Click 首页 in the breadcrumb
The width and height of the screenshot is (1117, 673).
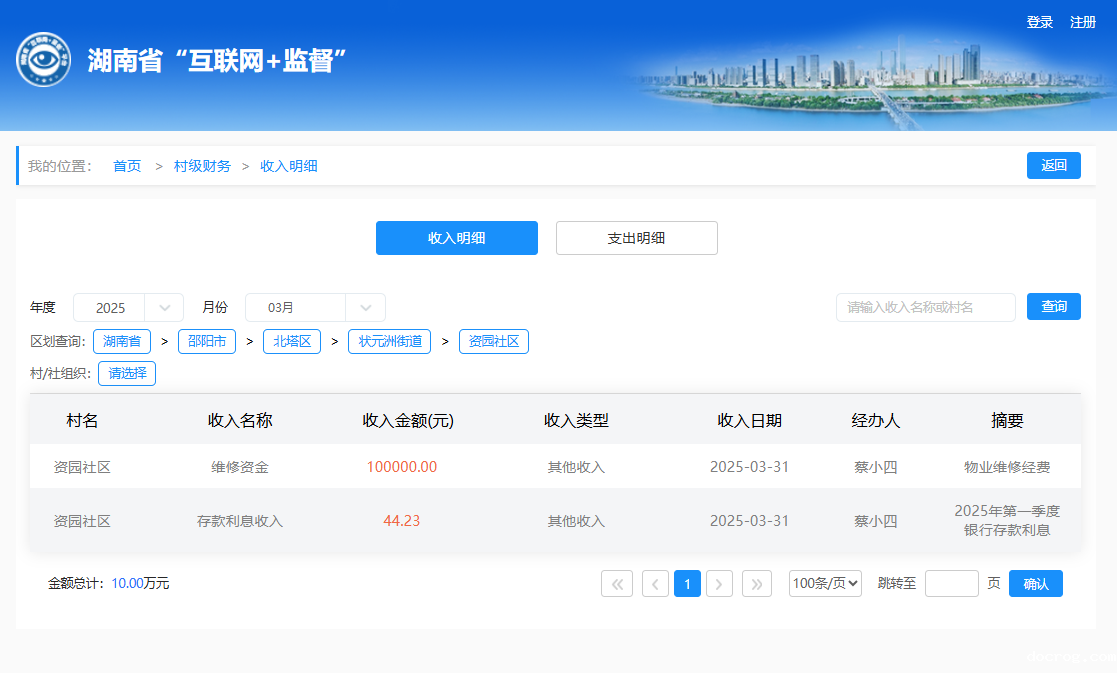[x=127, y=166]
